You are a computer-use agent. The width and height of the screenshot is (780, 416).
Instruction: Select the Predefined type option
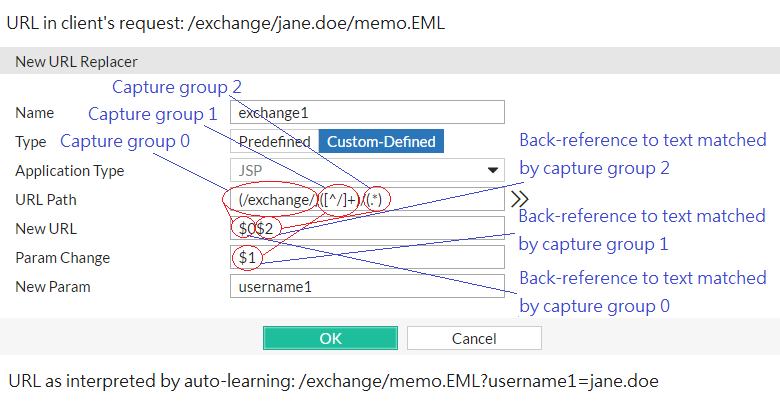click(x=274, y=142)
